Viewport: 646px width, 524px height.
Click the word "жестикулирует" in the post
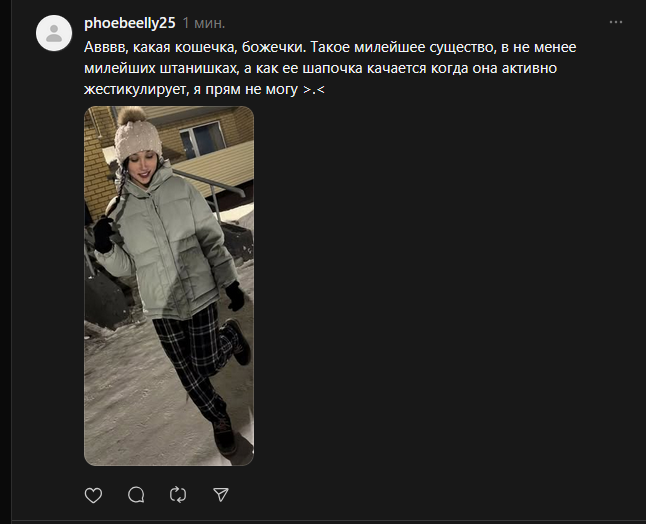point(134,89)
